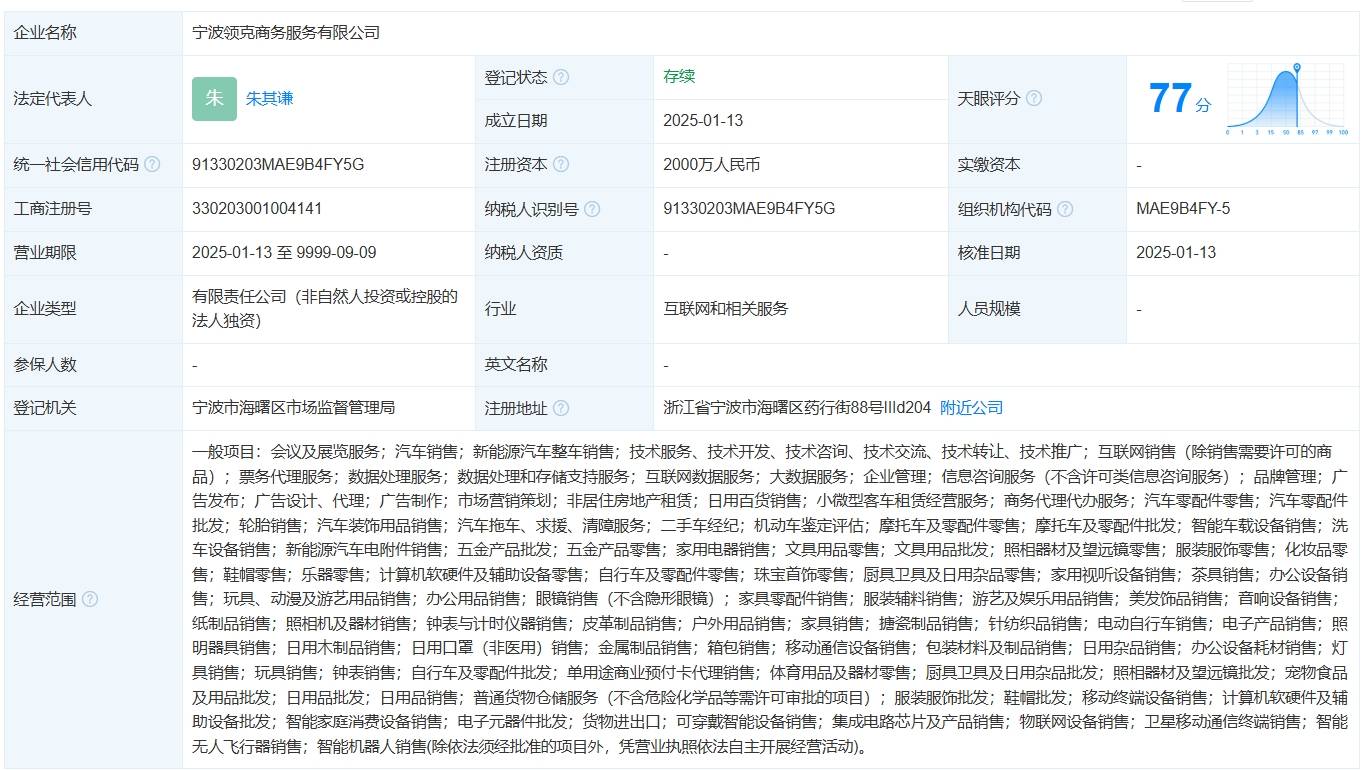Click the 77分 score value
The width and height of the screenshot is (1368, 770).
point(1180,99)
